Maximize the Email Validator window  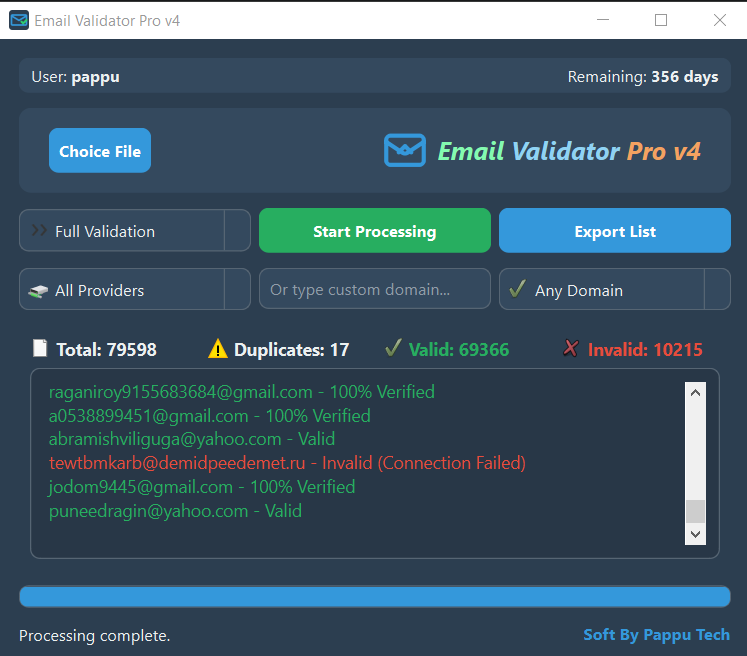[x=661, y=20]
